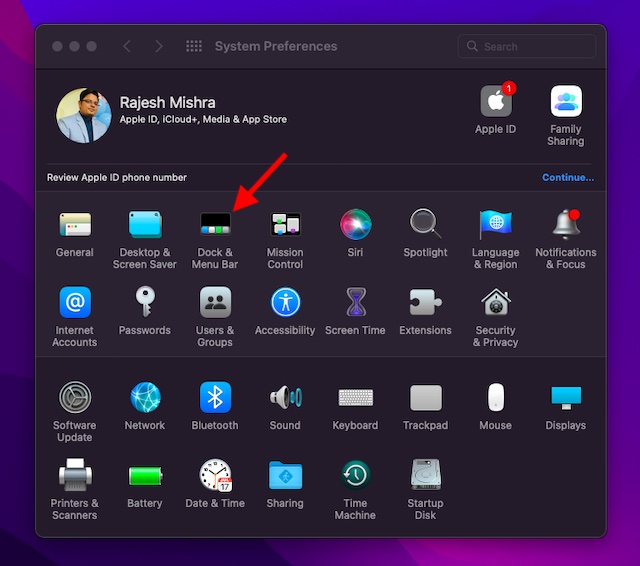Open Time Machine preferences
640x566 pixels.
[355, 475]
